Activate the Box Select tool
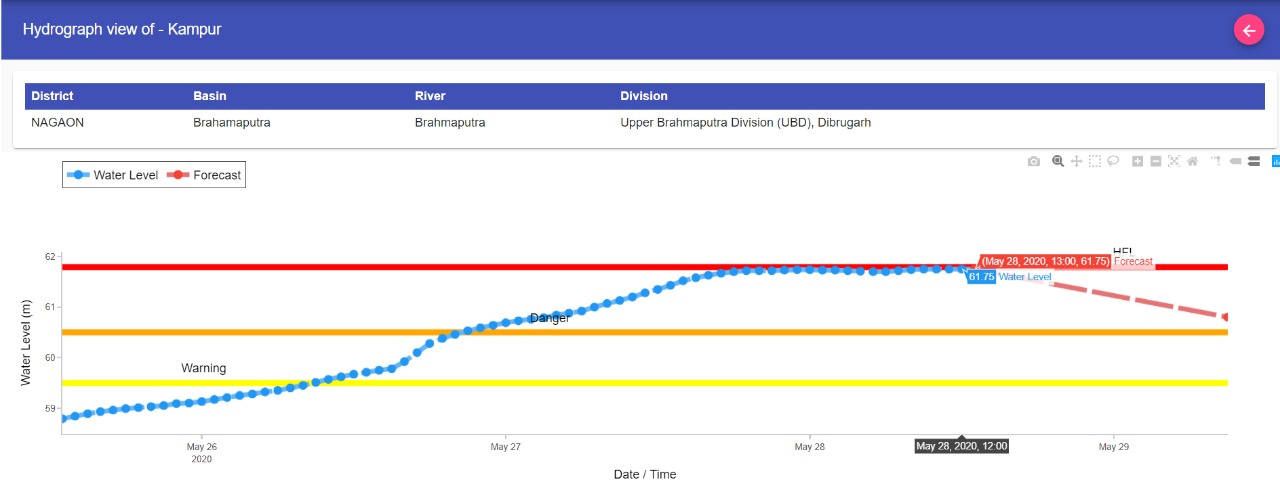This screenshot has height=486, width=1280. point(1095,161)
